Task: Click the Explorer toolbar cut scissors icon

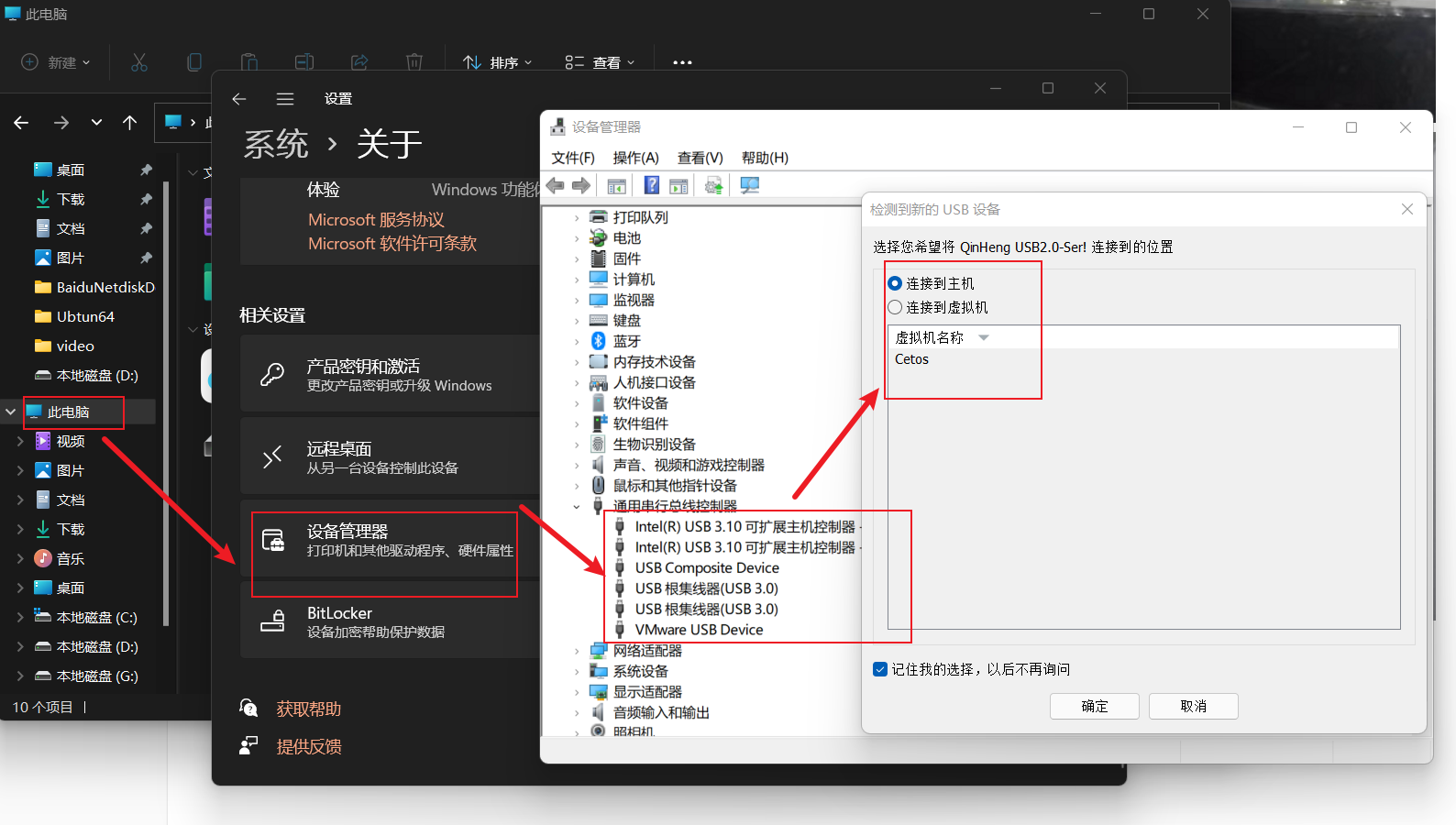Action: 139,62
